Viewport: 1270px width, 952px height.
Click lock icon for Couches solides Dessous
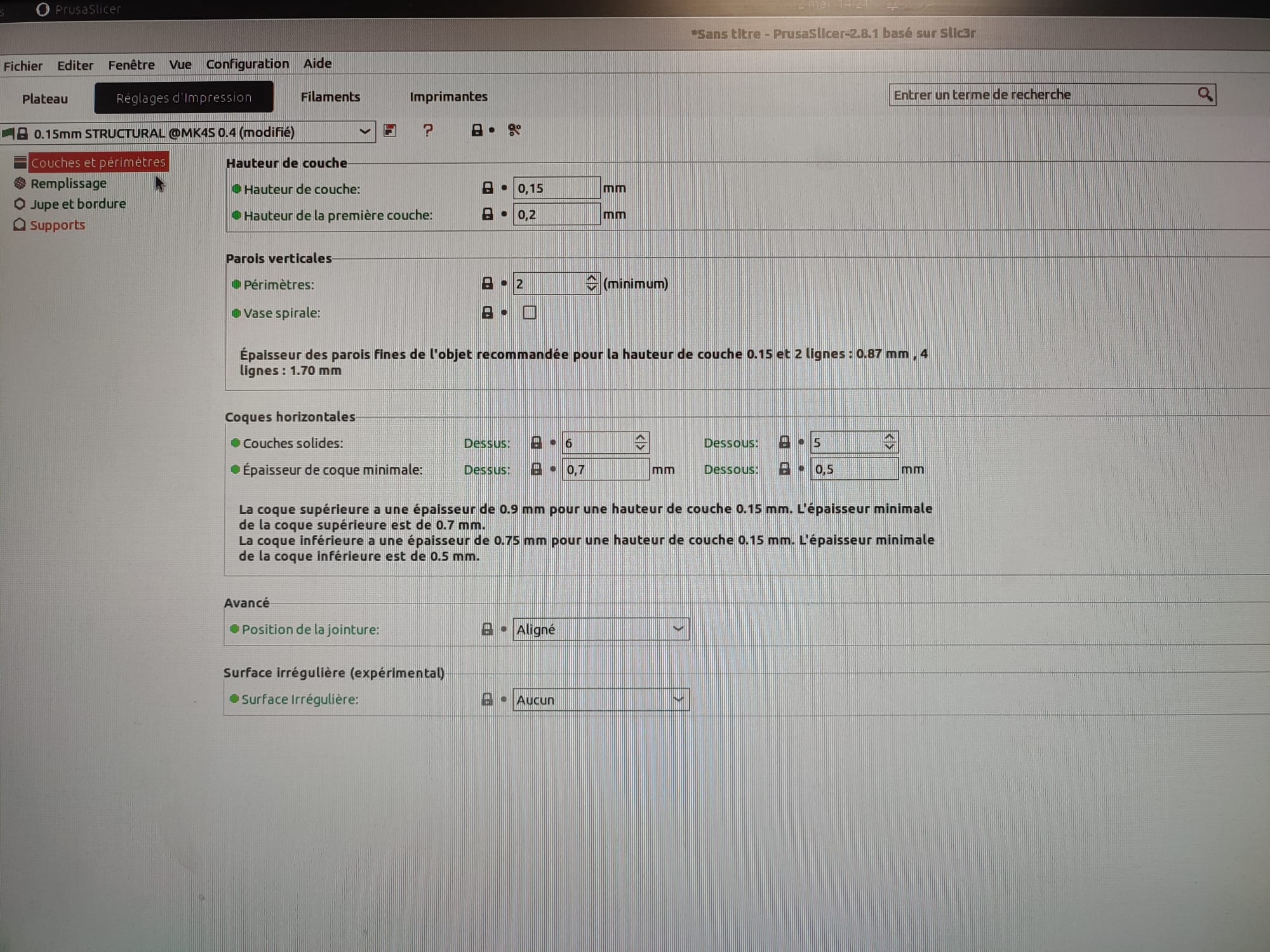[785, 442]
